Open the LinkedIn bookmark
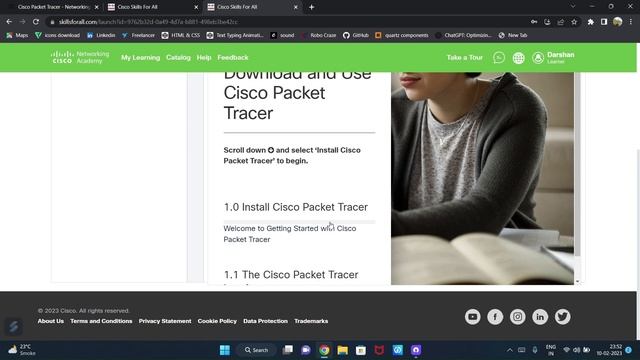640x360 pixels. (101, 36)
